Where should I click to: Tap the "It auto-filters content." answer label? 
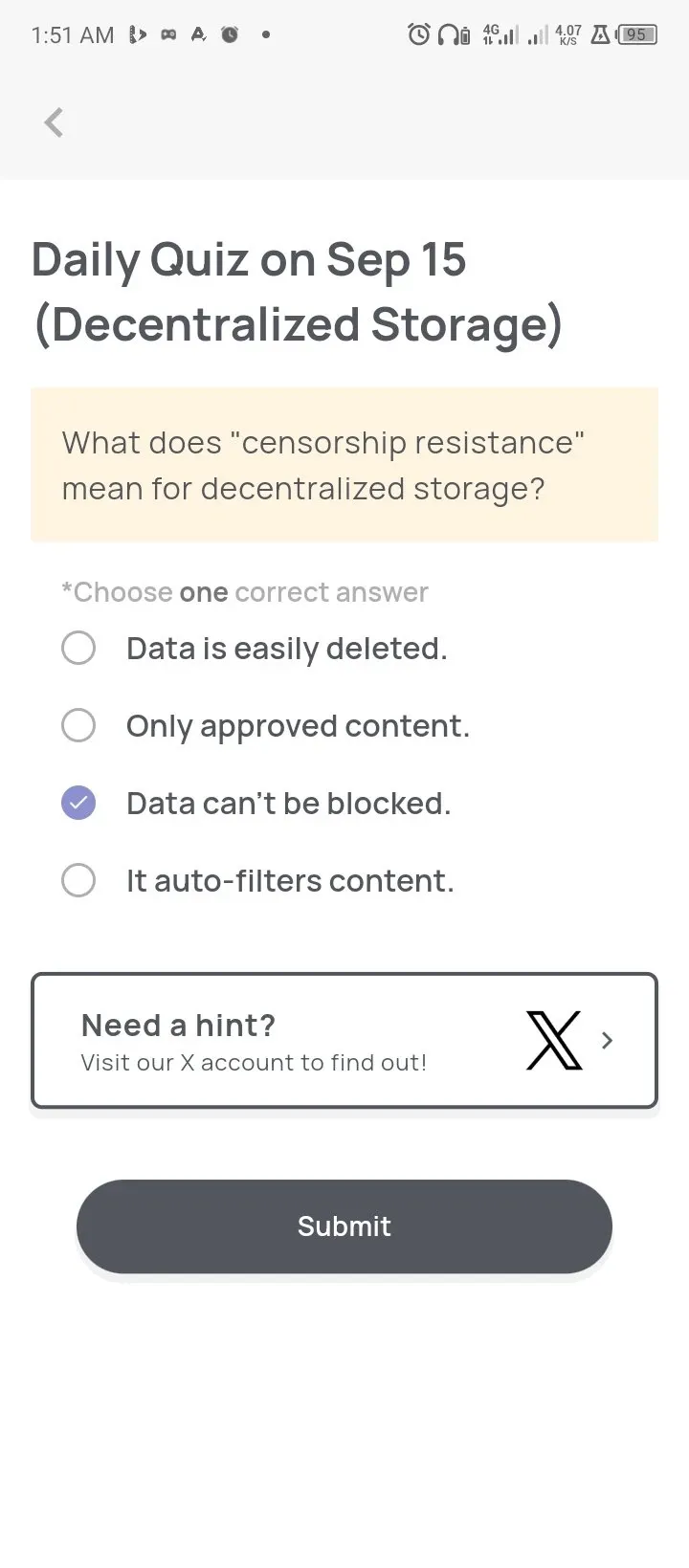click(x=290, y=880)
